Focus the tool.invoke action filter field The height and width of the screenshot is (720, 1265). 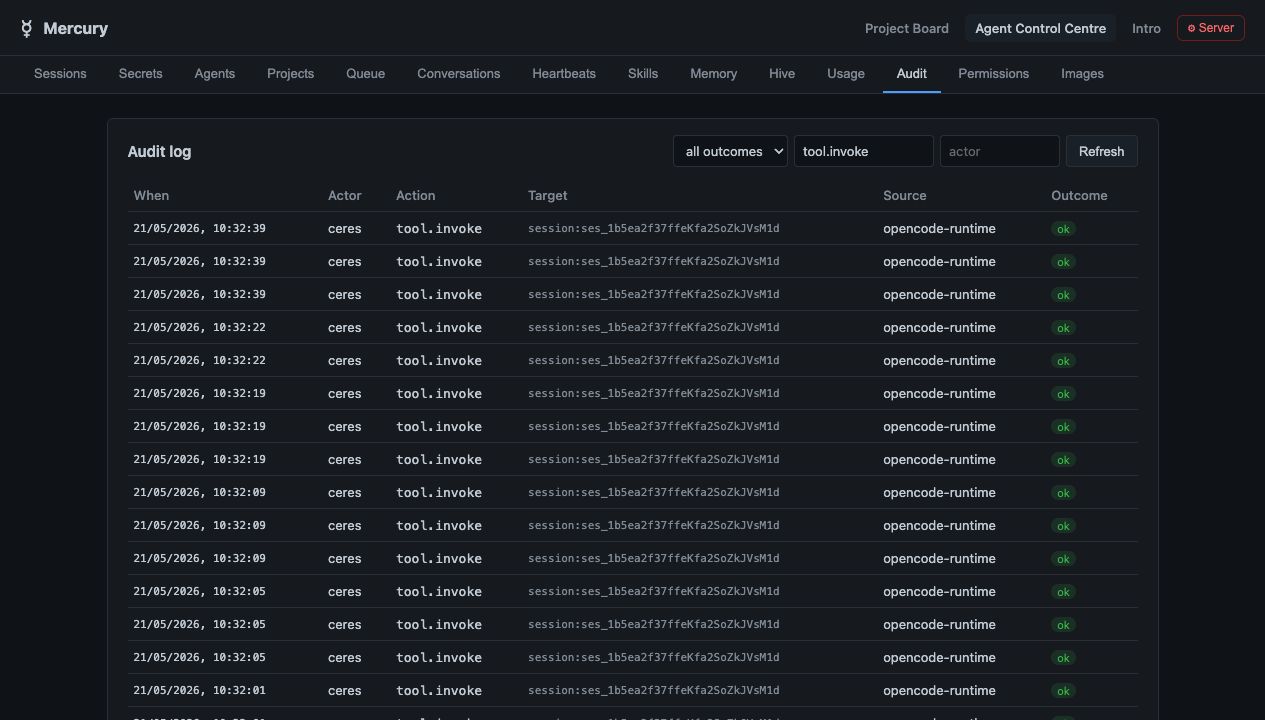click(x=864, y=151)
